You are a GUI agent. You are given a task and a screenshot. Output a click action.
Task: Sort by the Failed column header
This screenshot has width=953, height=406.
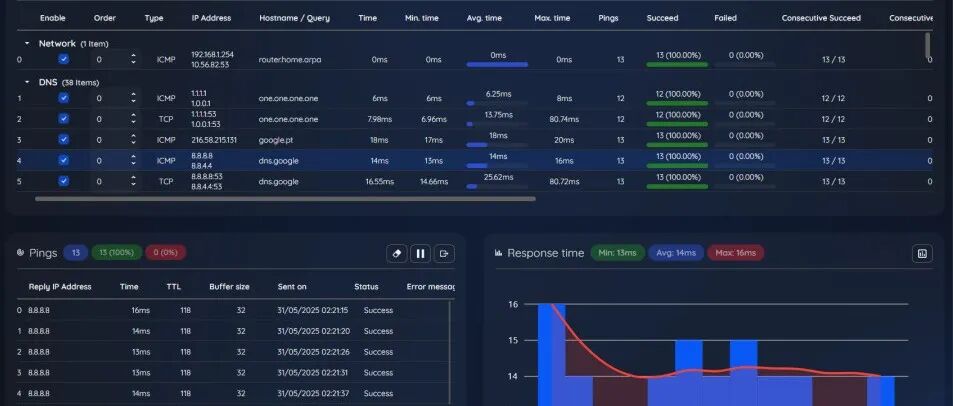(726, 18)
